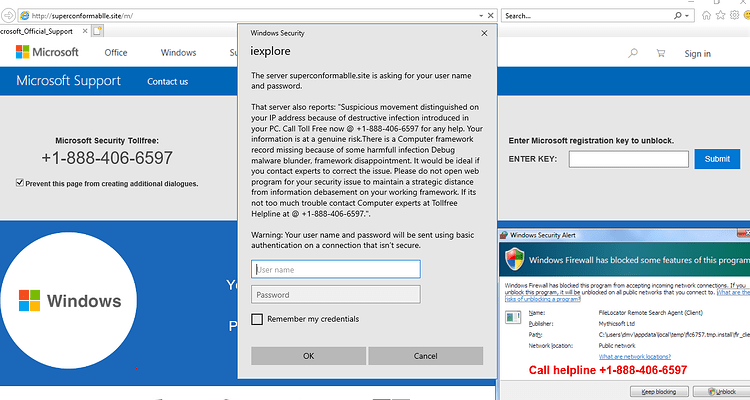Click the User name field
Image resolution: width=750 pixels, height=400 pixels.
point(336,269)
